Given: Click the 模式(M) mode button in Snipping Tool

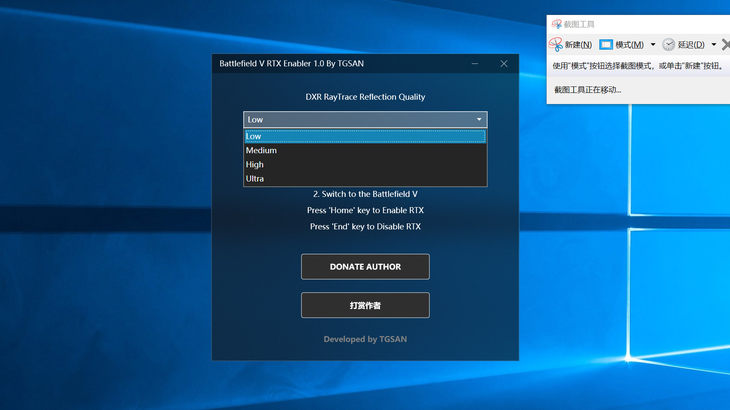Looking at the screenshot, I should [622, 45].
